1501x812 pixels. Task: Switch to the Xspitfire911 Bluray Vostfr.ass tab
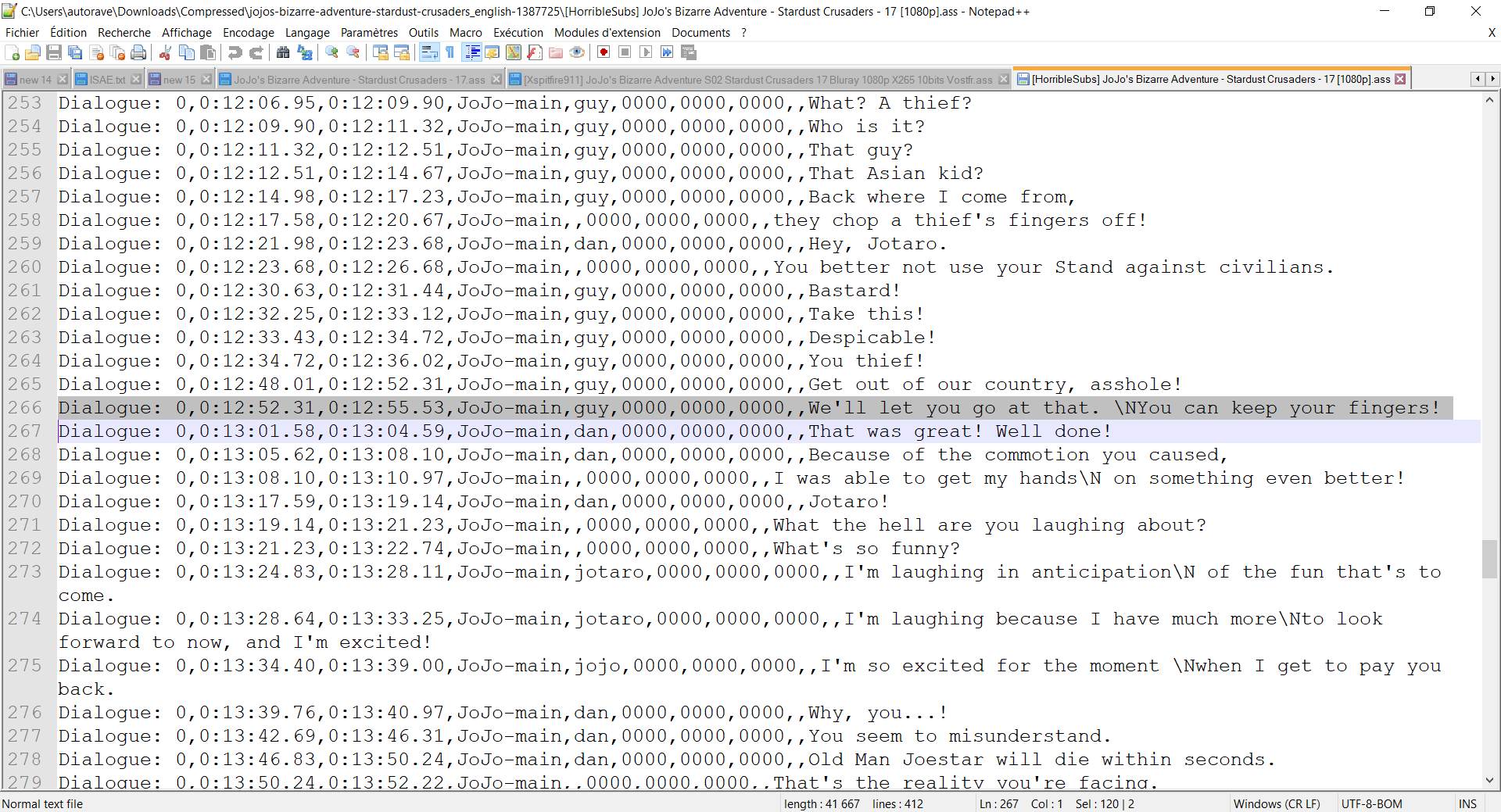click(758, 80)
